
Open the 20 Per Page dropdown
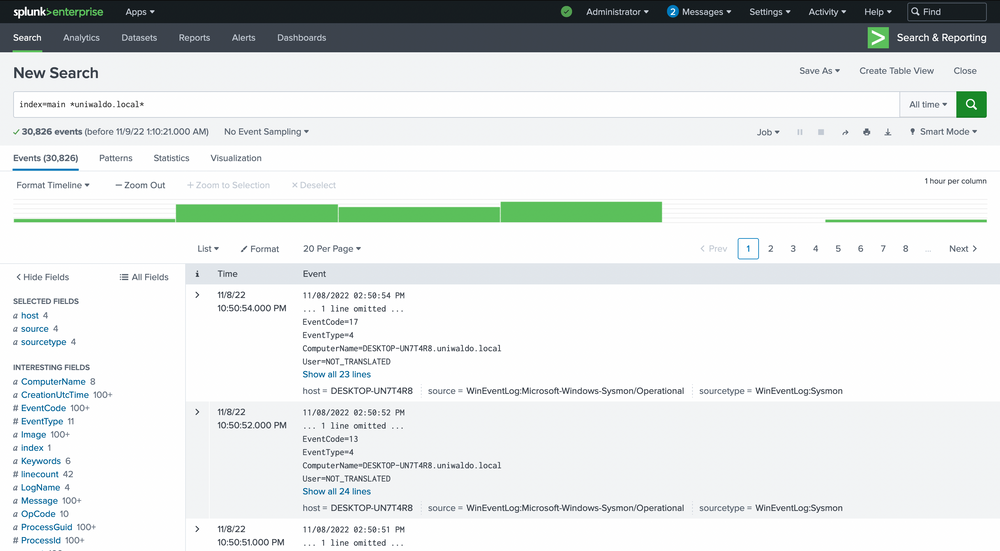(x=332, y=249)
